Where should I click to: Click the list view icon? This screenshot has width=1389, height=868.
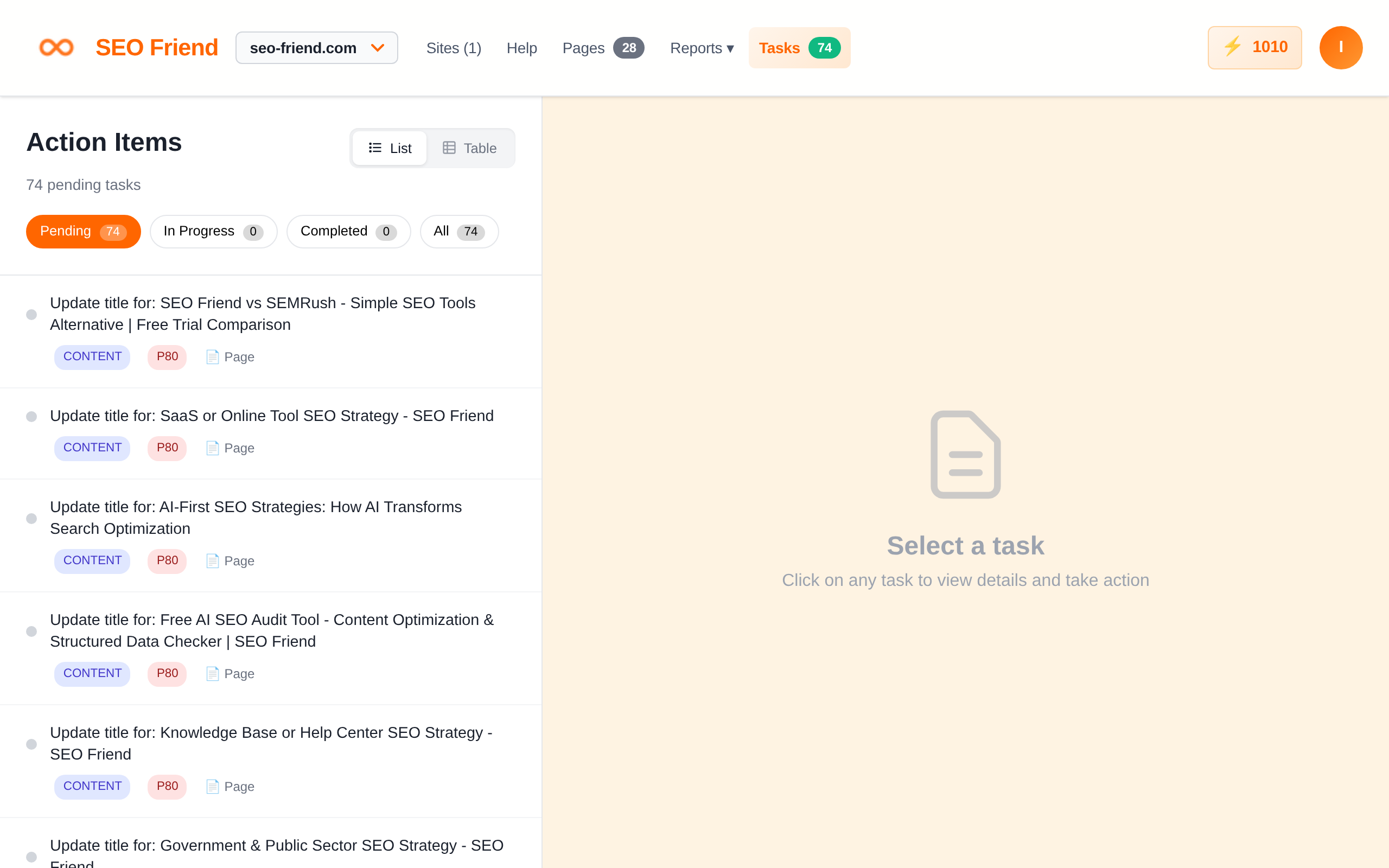375,148
